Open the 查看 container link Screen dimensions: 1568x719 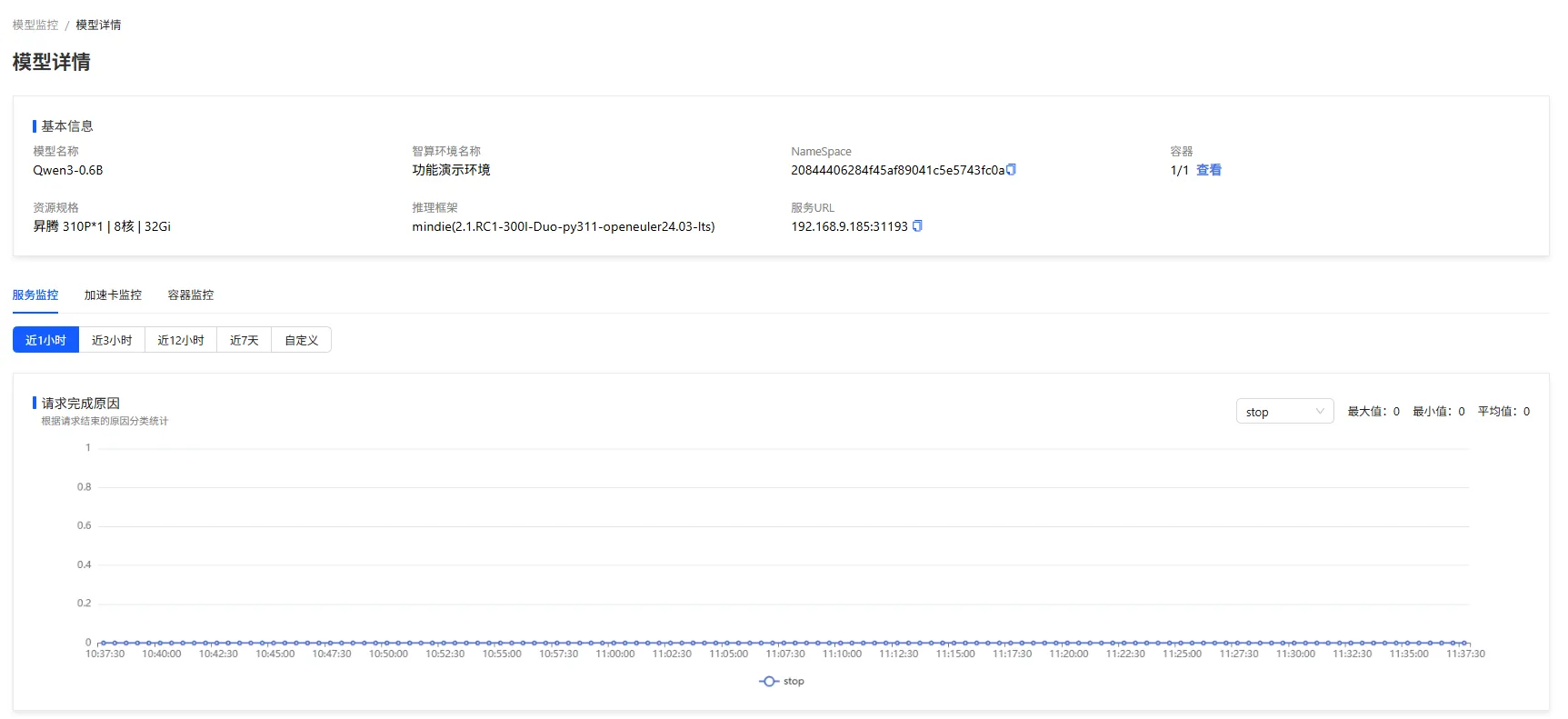pos(1209,170)
